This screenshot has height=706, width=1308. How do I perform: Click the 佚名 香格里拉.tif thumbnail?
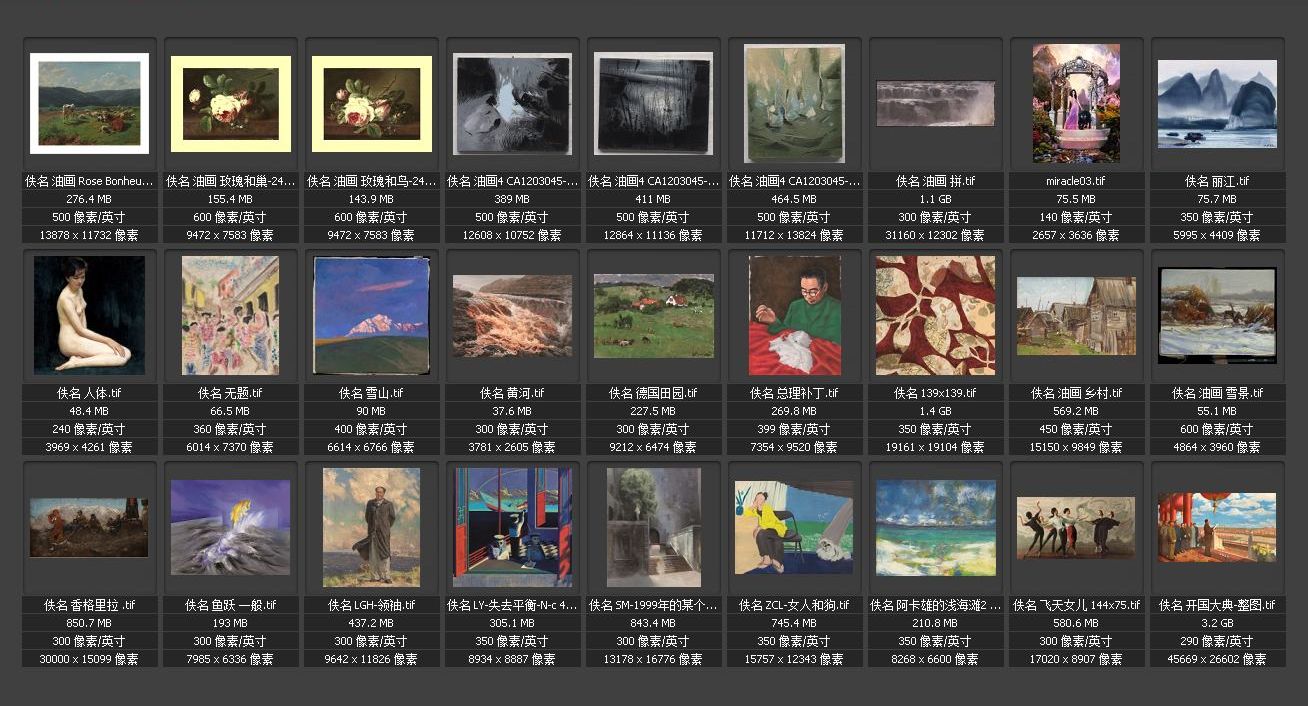coord(89,527)
